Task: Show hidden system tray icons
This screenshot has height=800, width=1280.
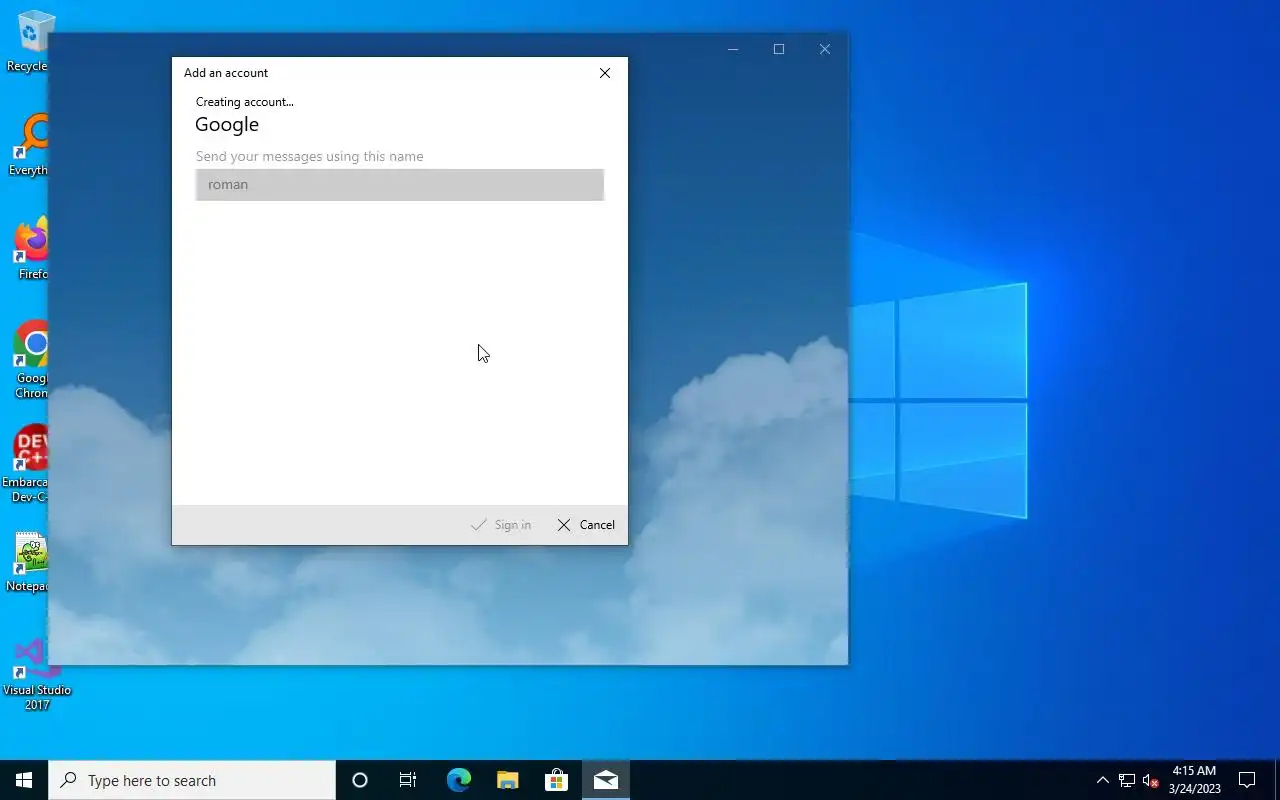Action: (1103, 780)
